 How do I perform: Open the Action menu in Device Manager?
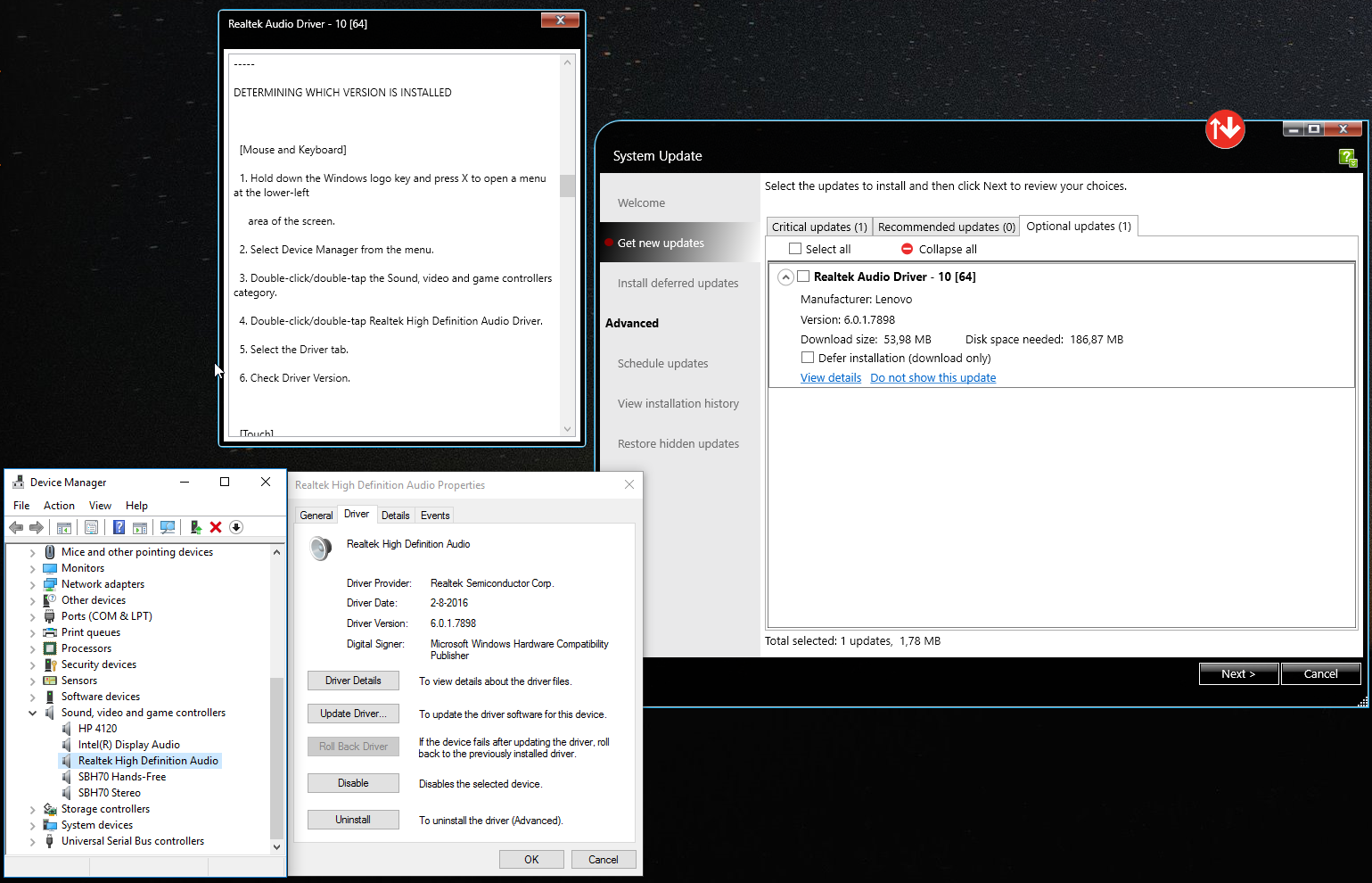pos(59,506)
